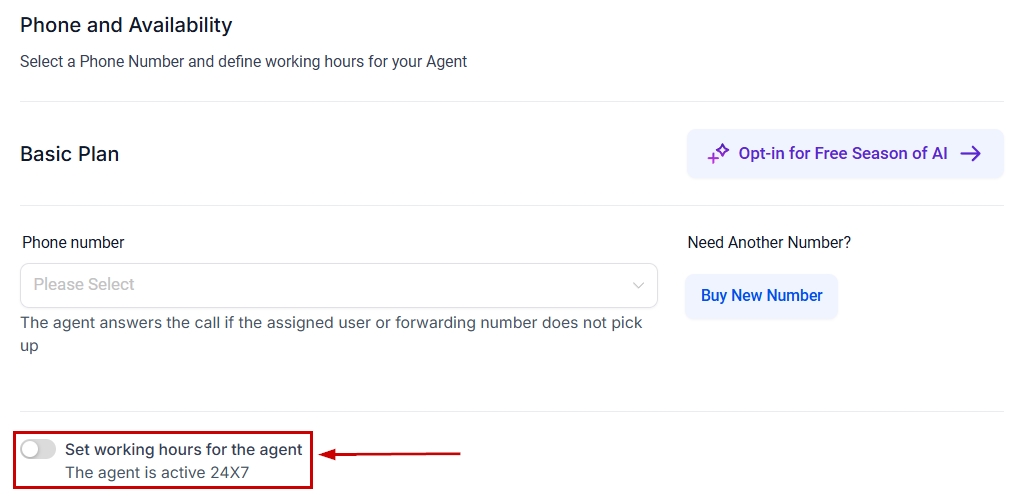Click the sparkle icon on the Opt-in button

pyautogui.click(x=718, y=154)
